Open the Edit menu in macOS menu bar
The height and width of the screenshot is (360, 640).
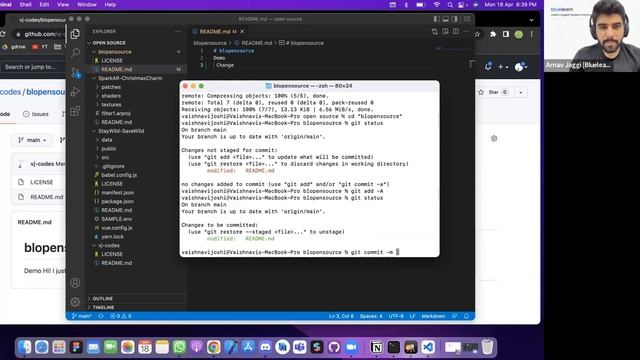click(44, 4)
